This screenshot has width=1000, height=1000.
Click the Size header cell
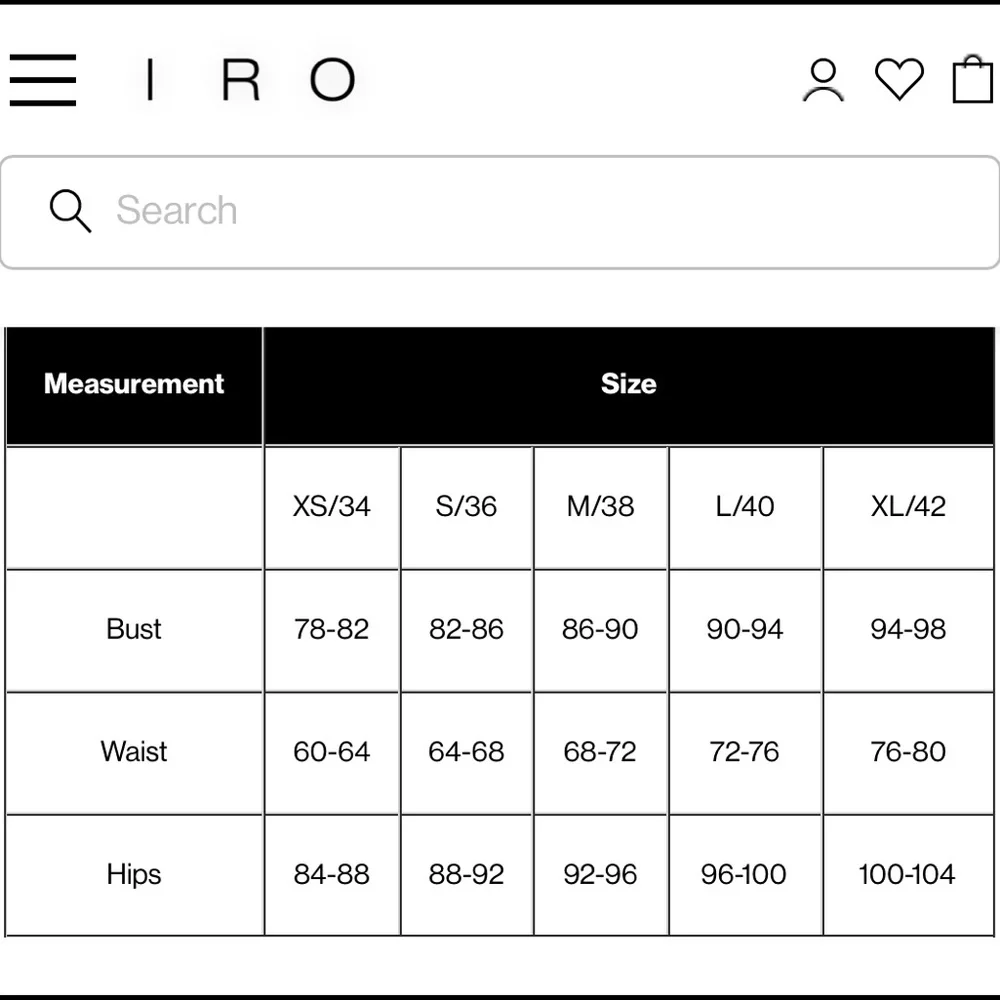tap(628, 385)
